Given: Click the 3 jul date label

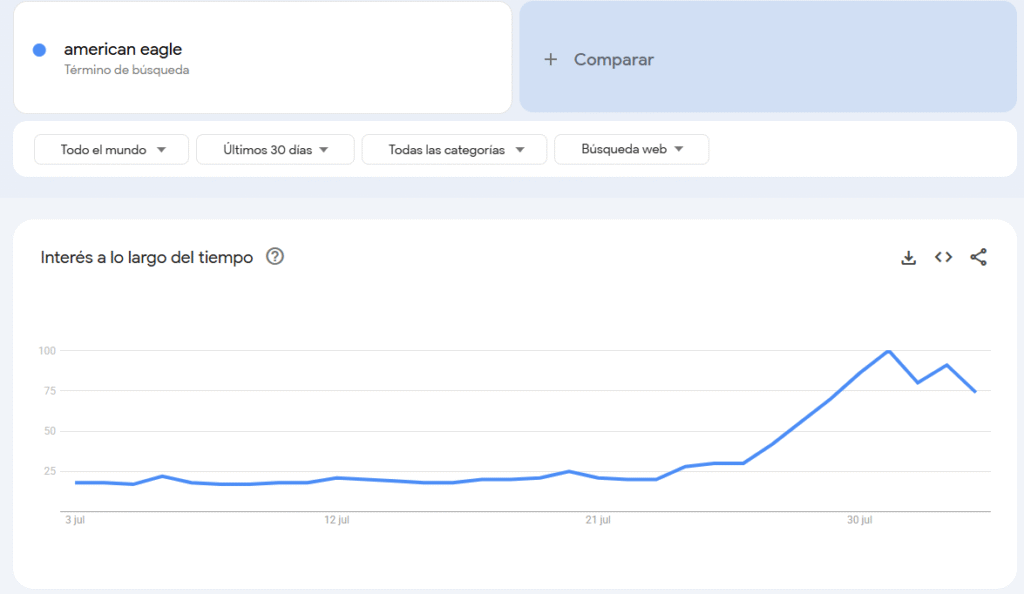Looking at the screenshot, I should click(75, 520).
